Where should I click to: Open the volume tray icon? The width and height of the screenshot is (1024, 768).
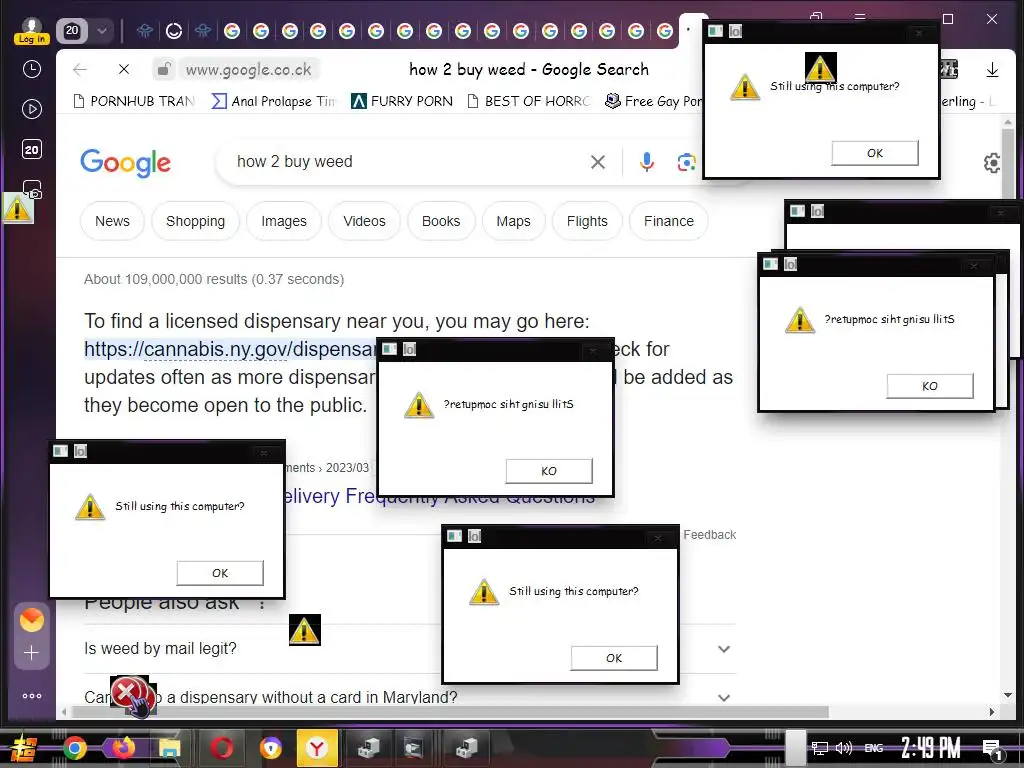coord(844,748)
